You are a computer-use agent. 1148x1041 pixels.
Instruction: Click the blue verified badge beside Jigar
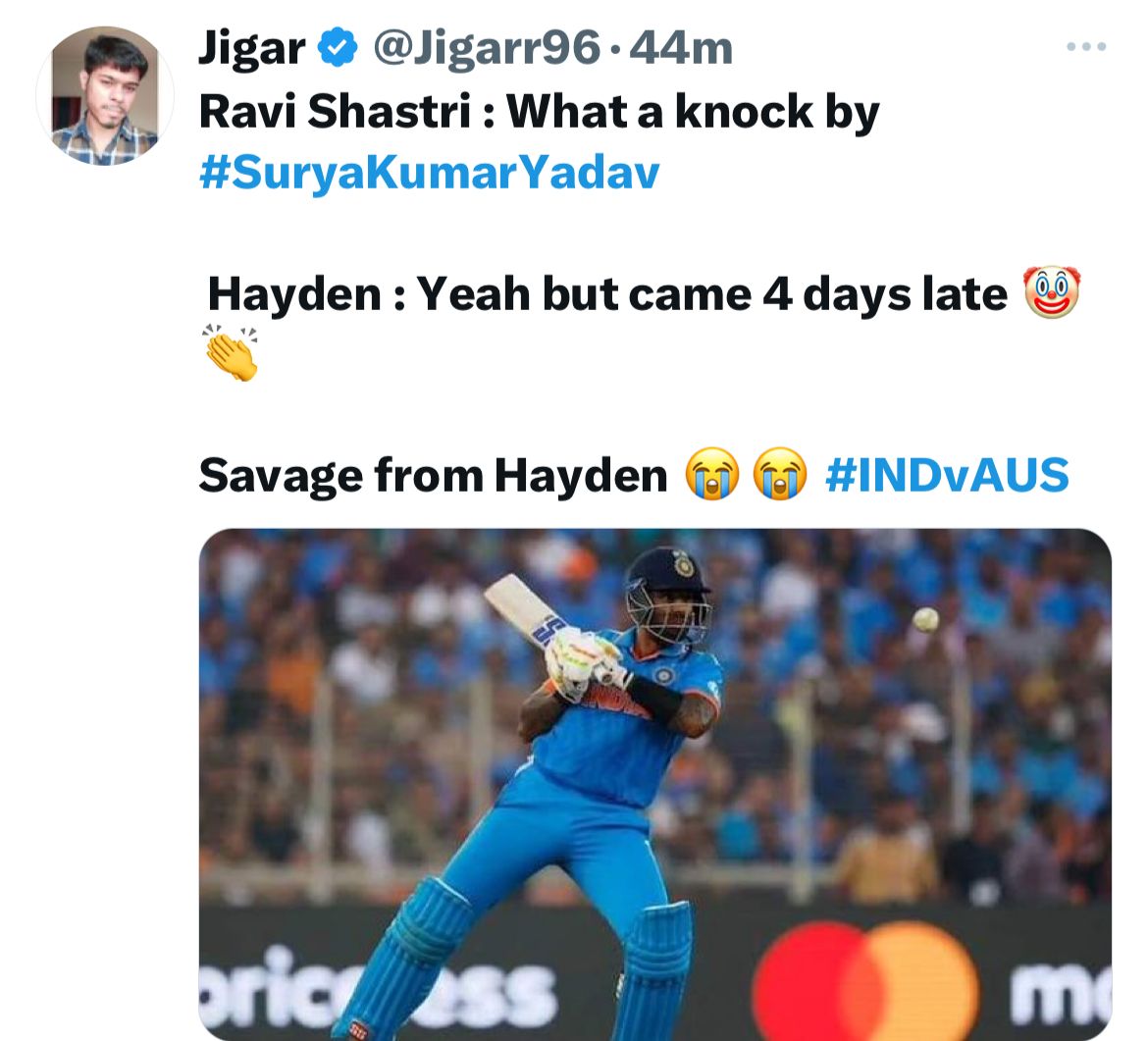(338, 47)
